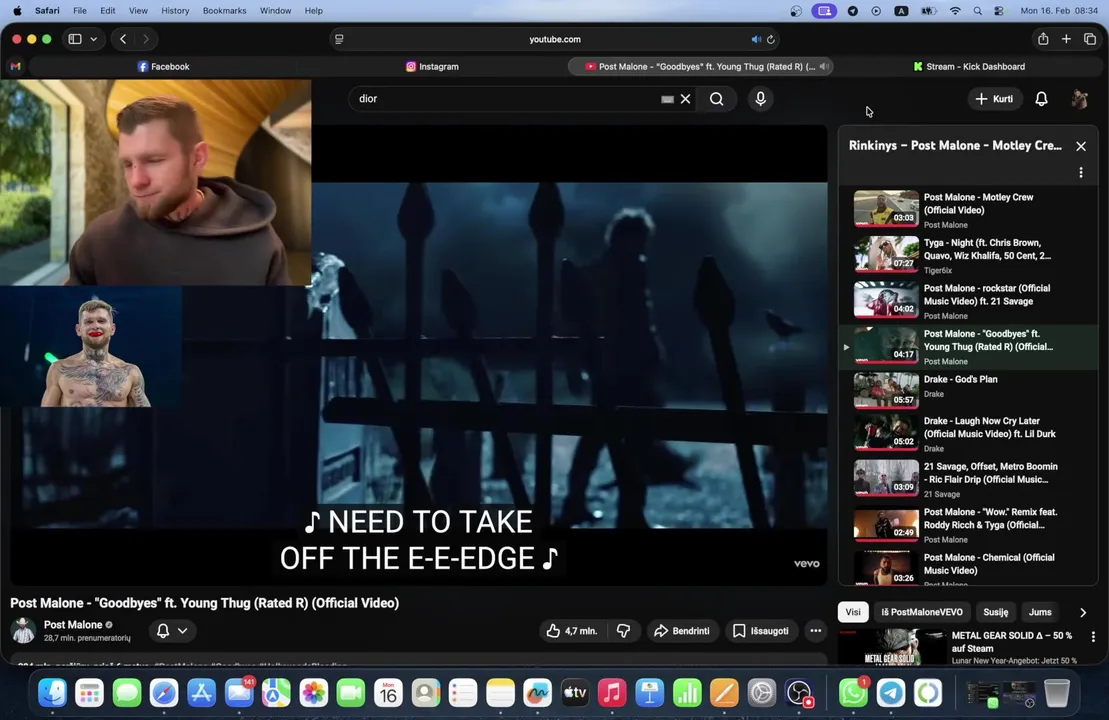
Task: Open more actions ellipsis below video
Action: pyautogui.click(x=815, y=631)
